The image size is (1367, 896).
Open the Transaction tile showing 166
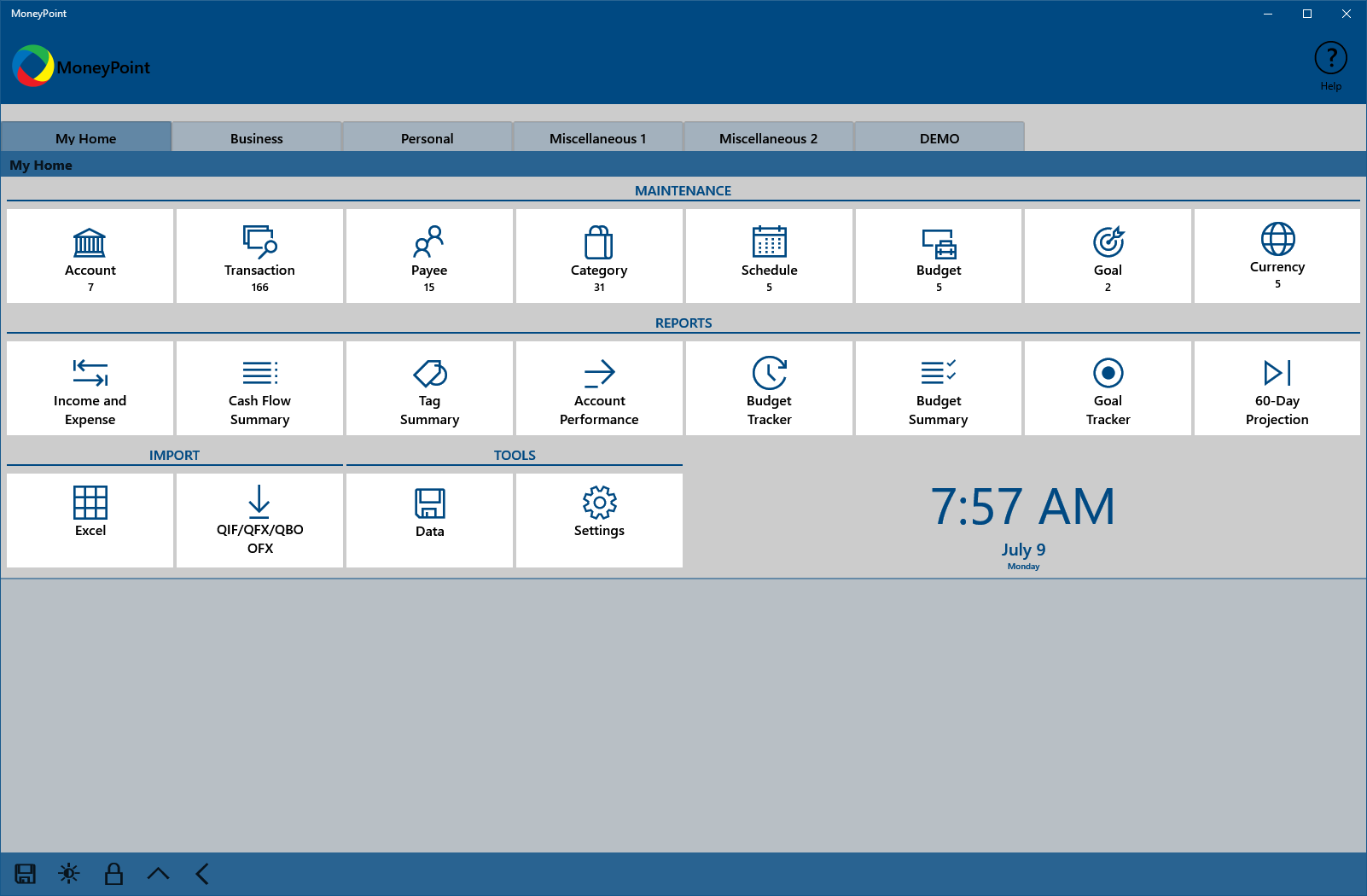coord(259,256)
